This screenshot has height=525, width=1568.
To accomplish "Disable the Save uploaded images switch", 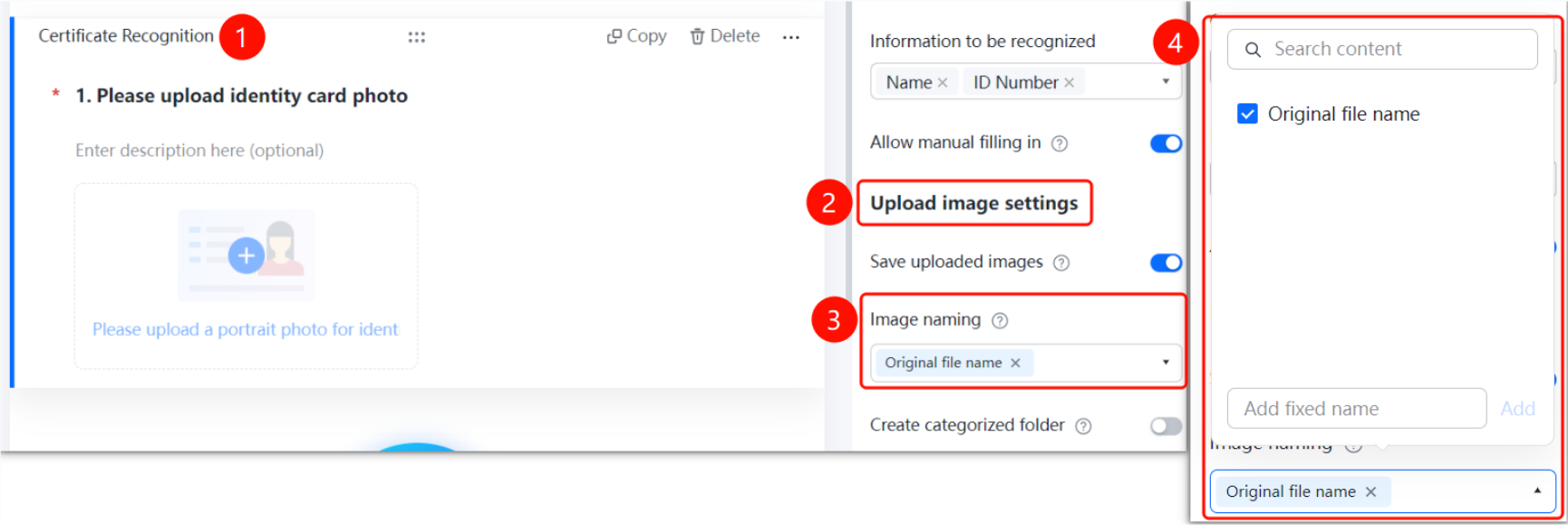I will tap(1166, 263).
